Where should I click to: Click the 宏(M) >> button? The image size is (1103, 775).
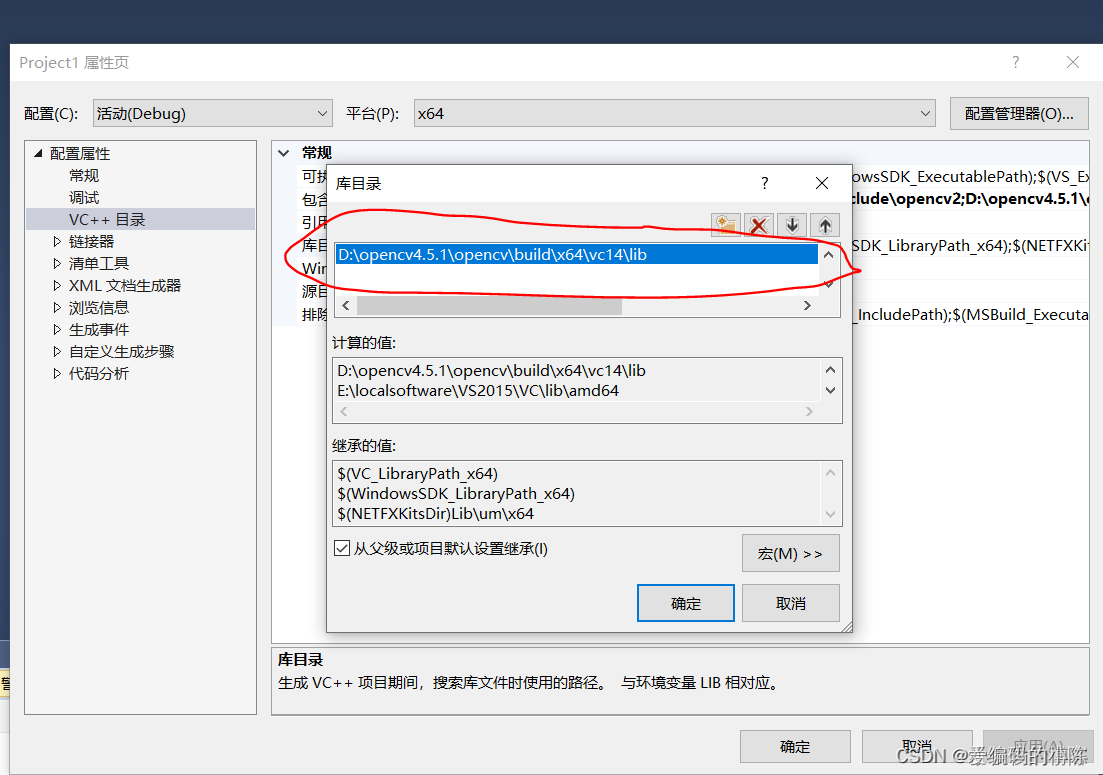pos(790,553)
